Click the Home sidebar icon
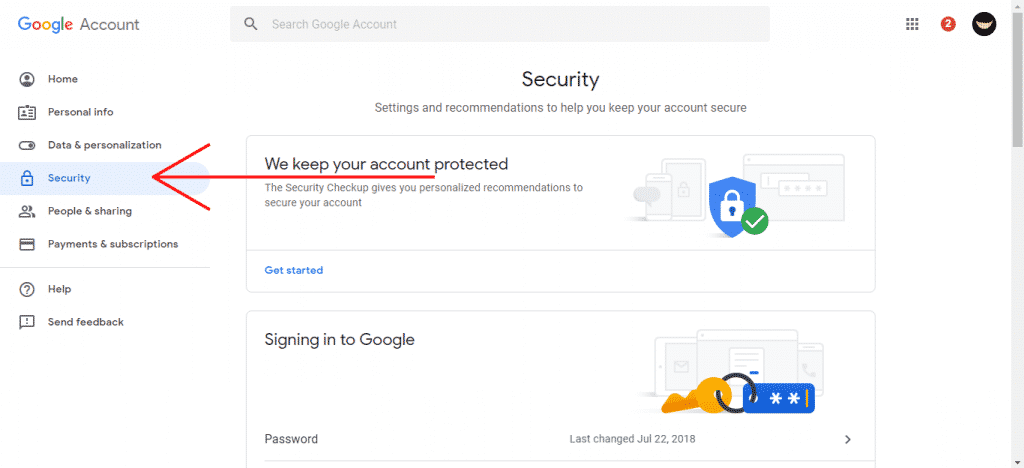 click(x=27, y=79)
